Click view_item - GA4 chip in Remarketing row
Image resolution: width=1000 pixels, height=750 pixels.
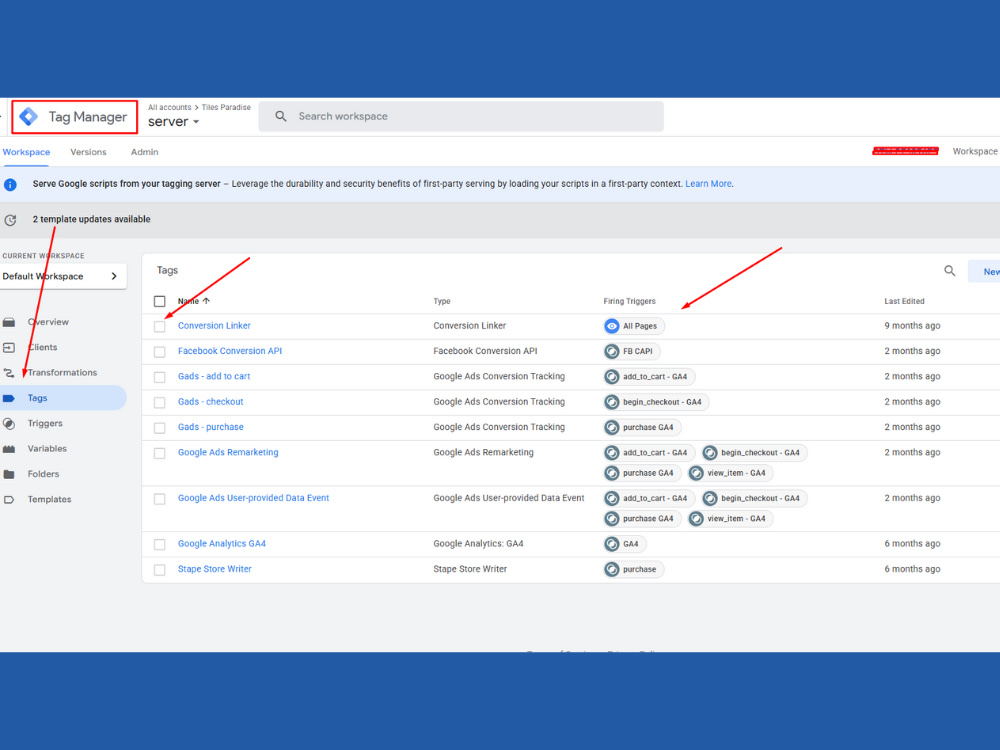tap(730, 473)
